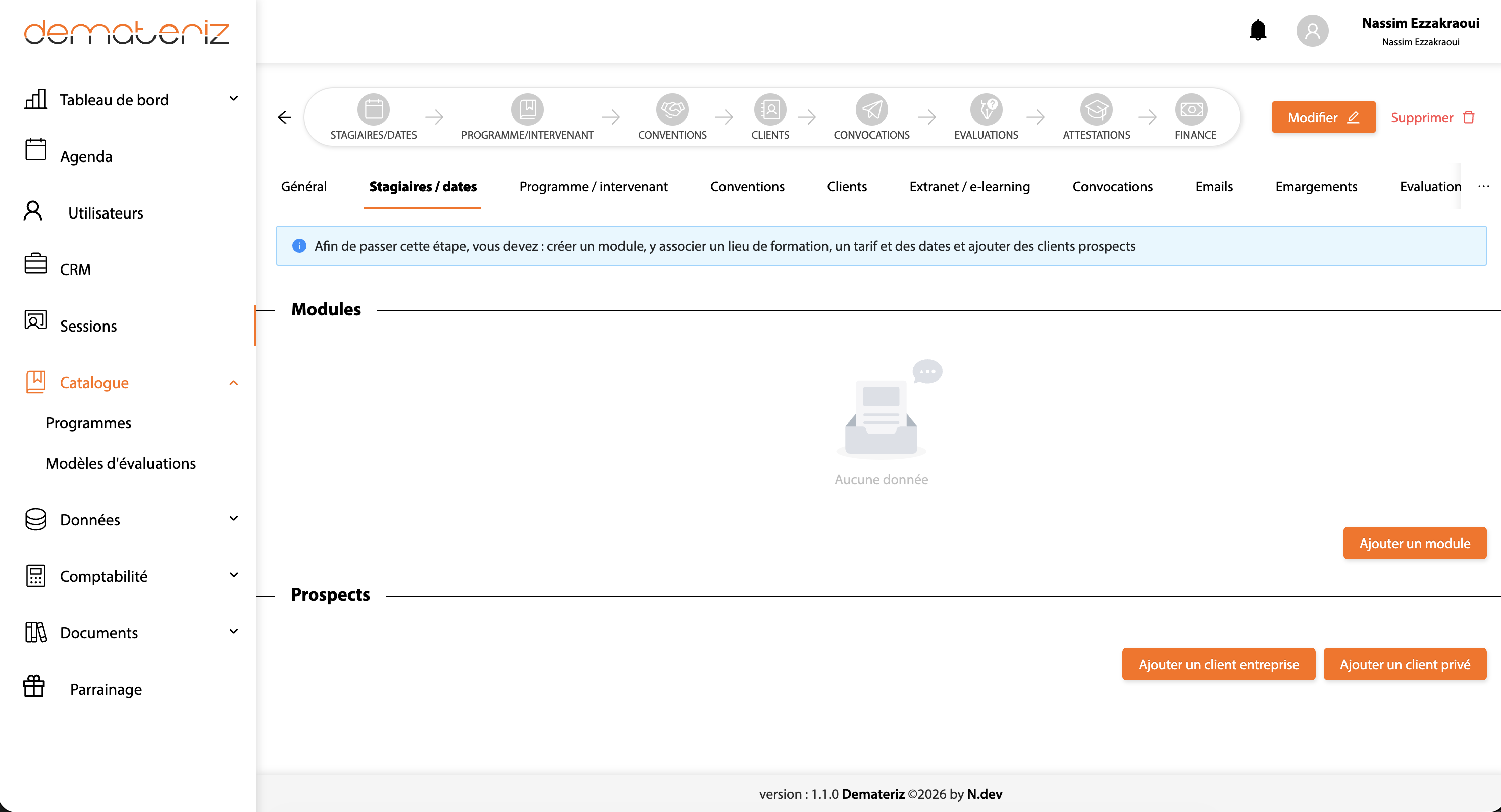Image resolution: width=1501 pixels, height=812 pixels.
Task: Click the Documents books icon
Action: click(x=35, y=632)
